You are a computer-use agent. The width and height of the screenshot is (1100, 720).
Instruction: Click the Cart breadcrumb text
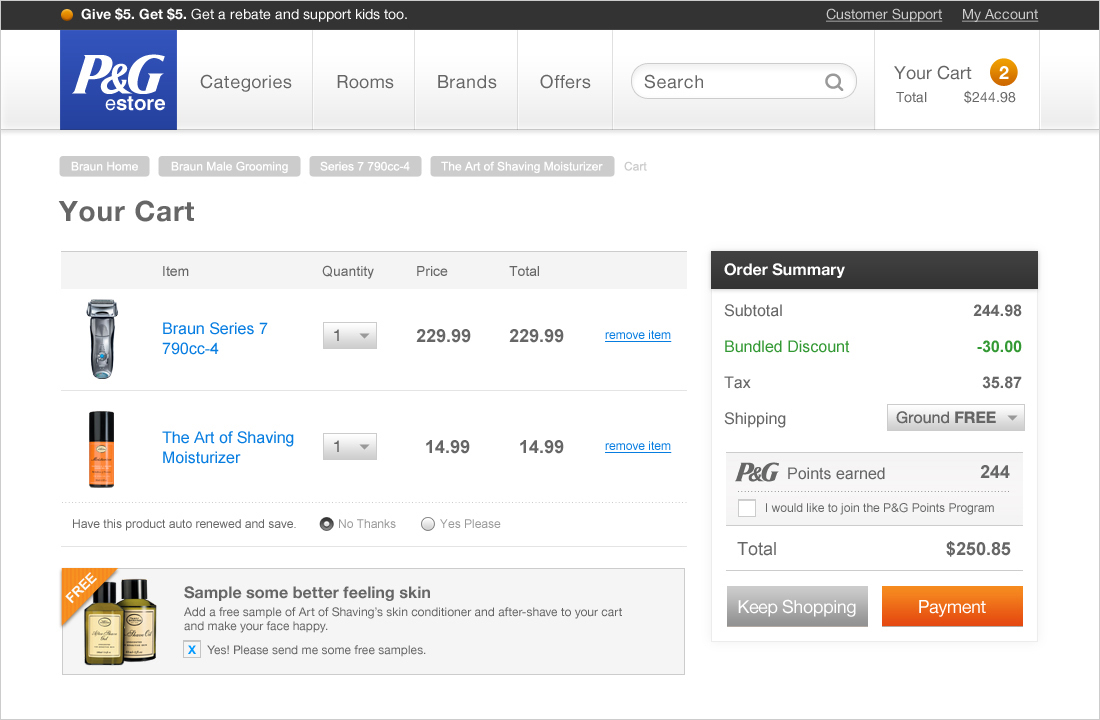point(635,166)
